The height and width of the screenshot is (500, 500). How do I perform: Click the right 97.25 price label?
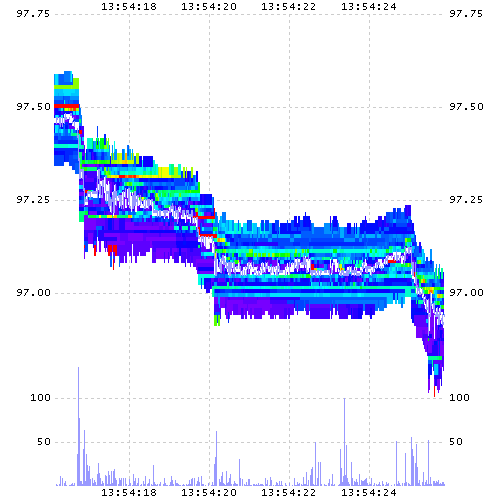pos(466,200)
